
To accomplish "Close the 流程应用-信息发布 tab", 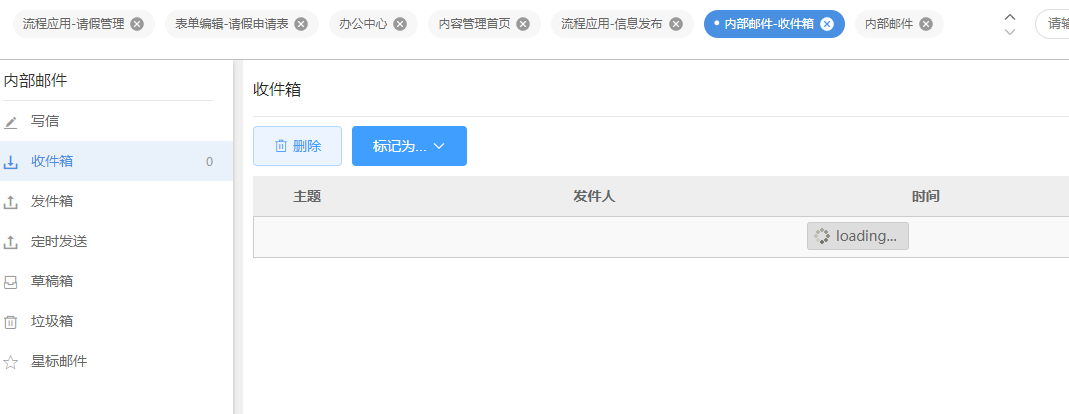I will click(676, 24).
